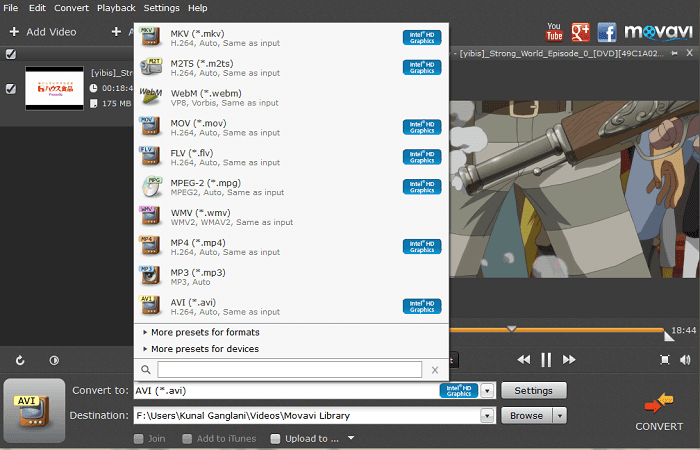Enable the Join checkbox
This screenshot has width=700, height=450.
[x=139, y=439]
